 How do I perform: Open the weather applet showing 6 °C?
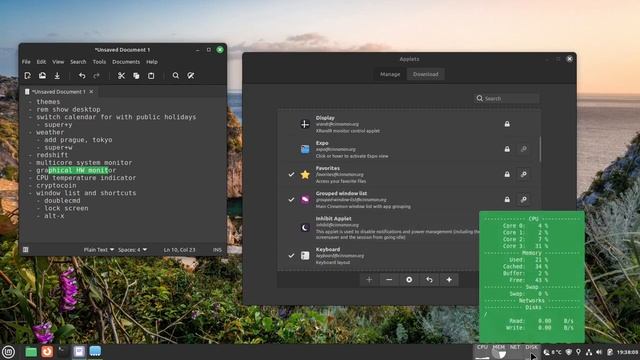click(x=552, y=352)
